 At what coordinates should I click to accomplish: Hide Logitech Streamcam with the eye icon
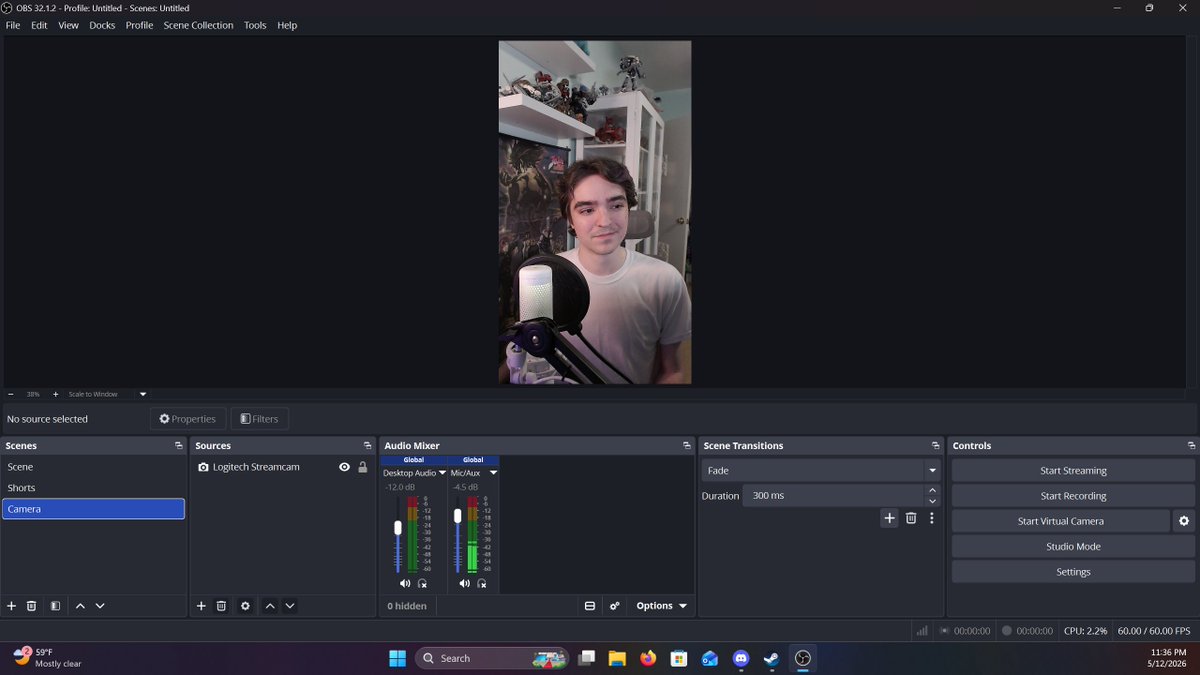click(x=344, y=467)
